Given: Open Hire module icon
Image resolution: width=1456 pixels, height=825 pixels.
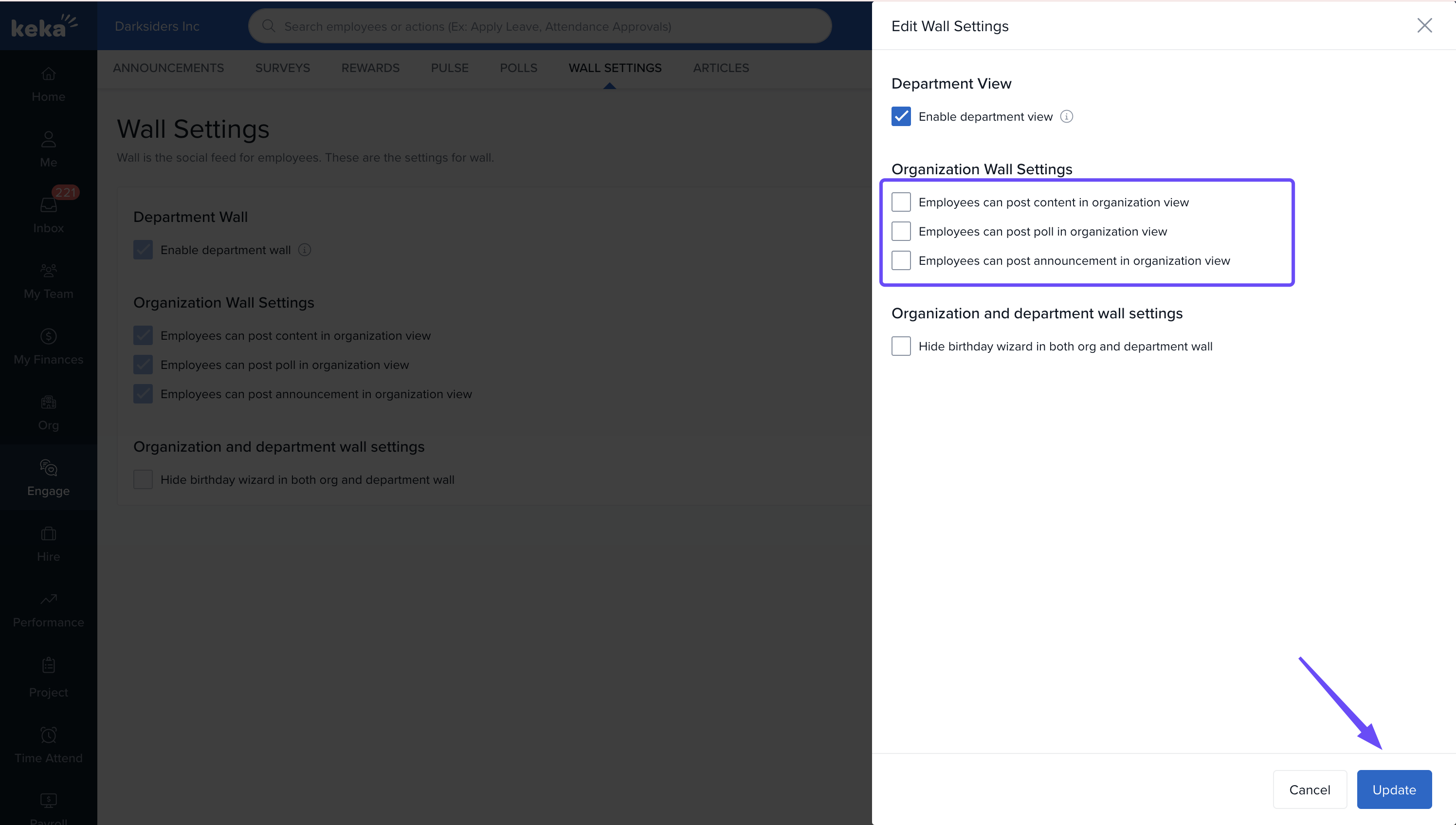Looking at the screenshot, I should [x=48, y=534].
